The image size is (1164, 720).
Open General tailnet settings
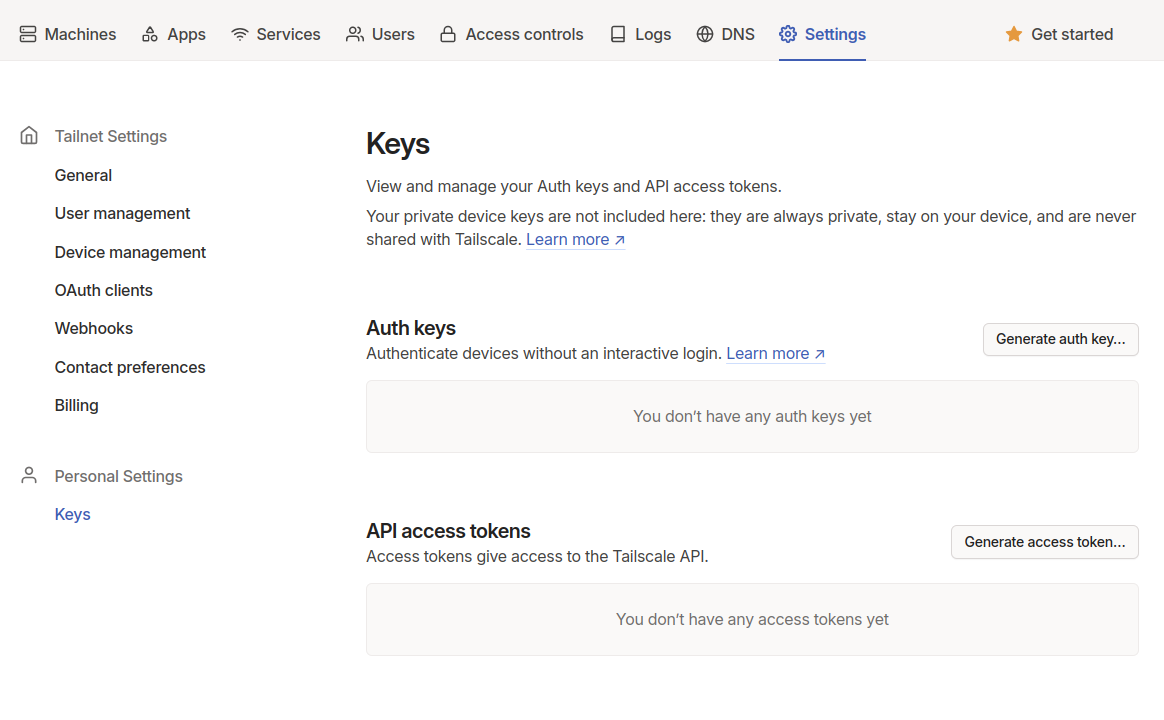pyautogui.click(x=83, y=175)
